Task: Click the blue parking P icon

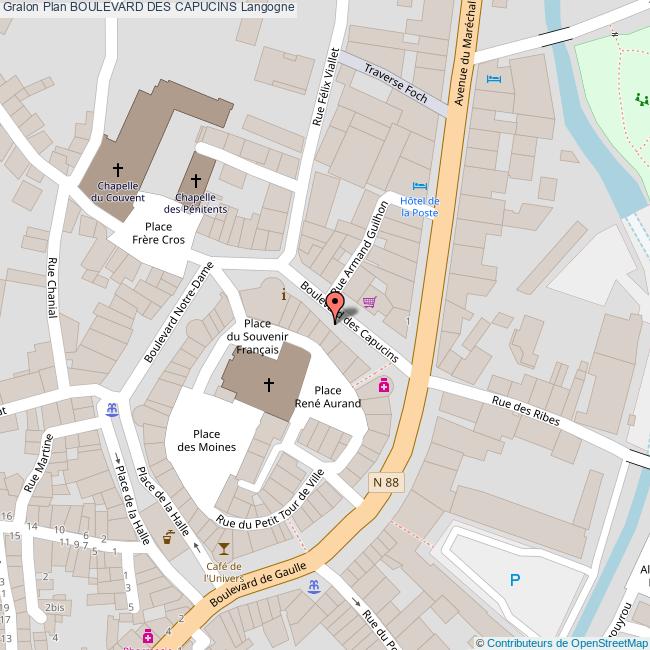Action: 515,580
